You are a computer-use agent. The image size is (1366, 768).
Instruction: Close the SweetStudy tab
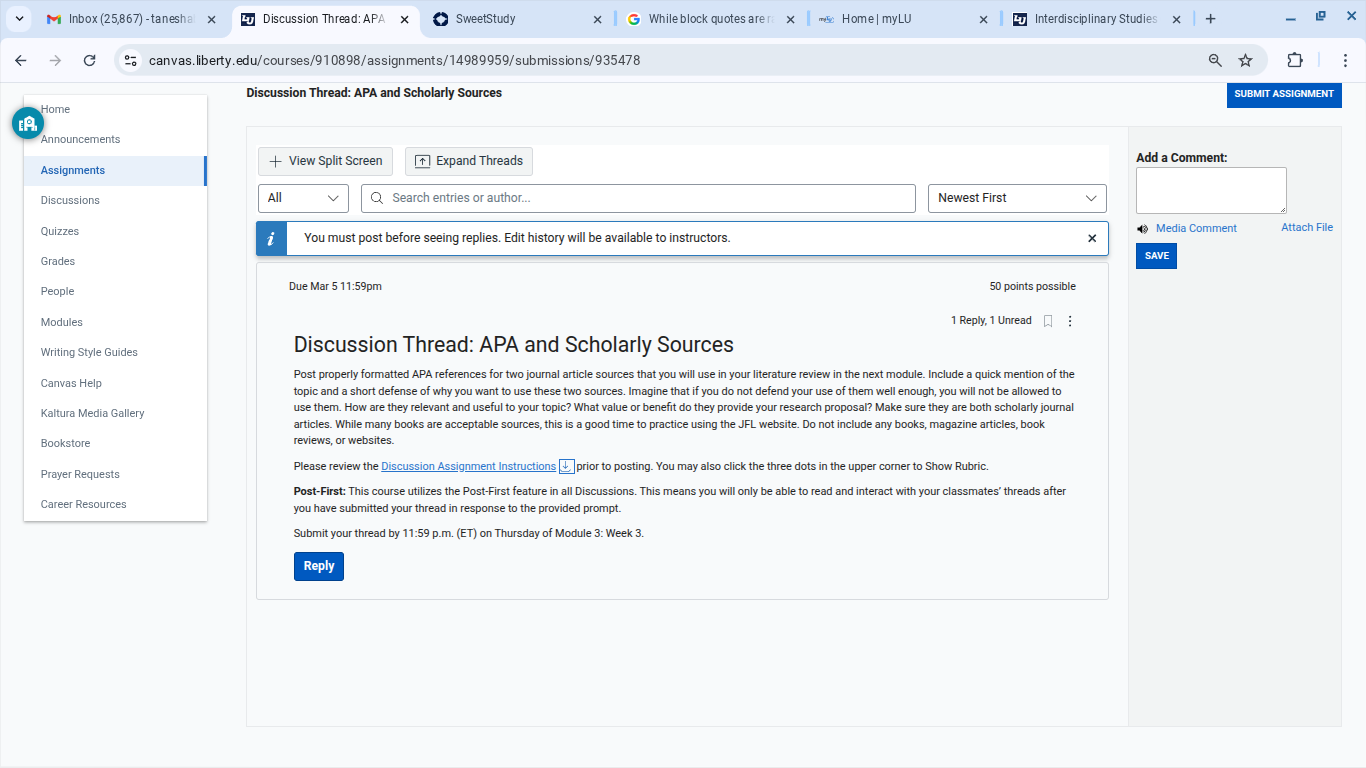pos(597,19)
